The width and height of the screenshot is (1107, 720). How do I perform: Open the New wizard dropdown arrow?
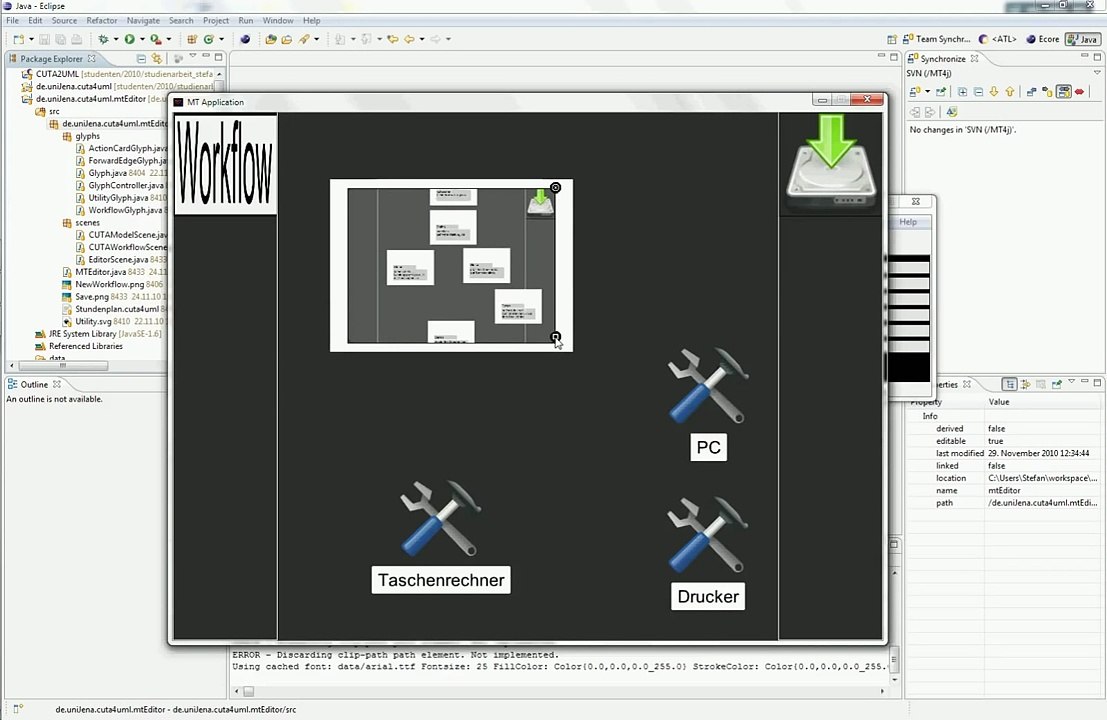pos(31,39)
